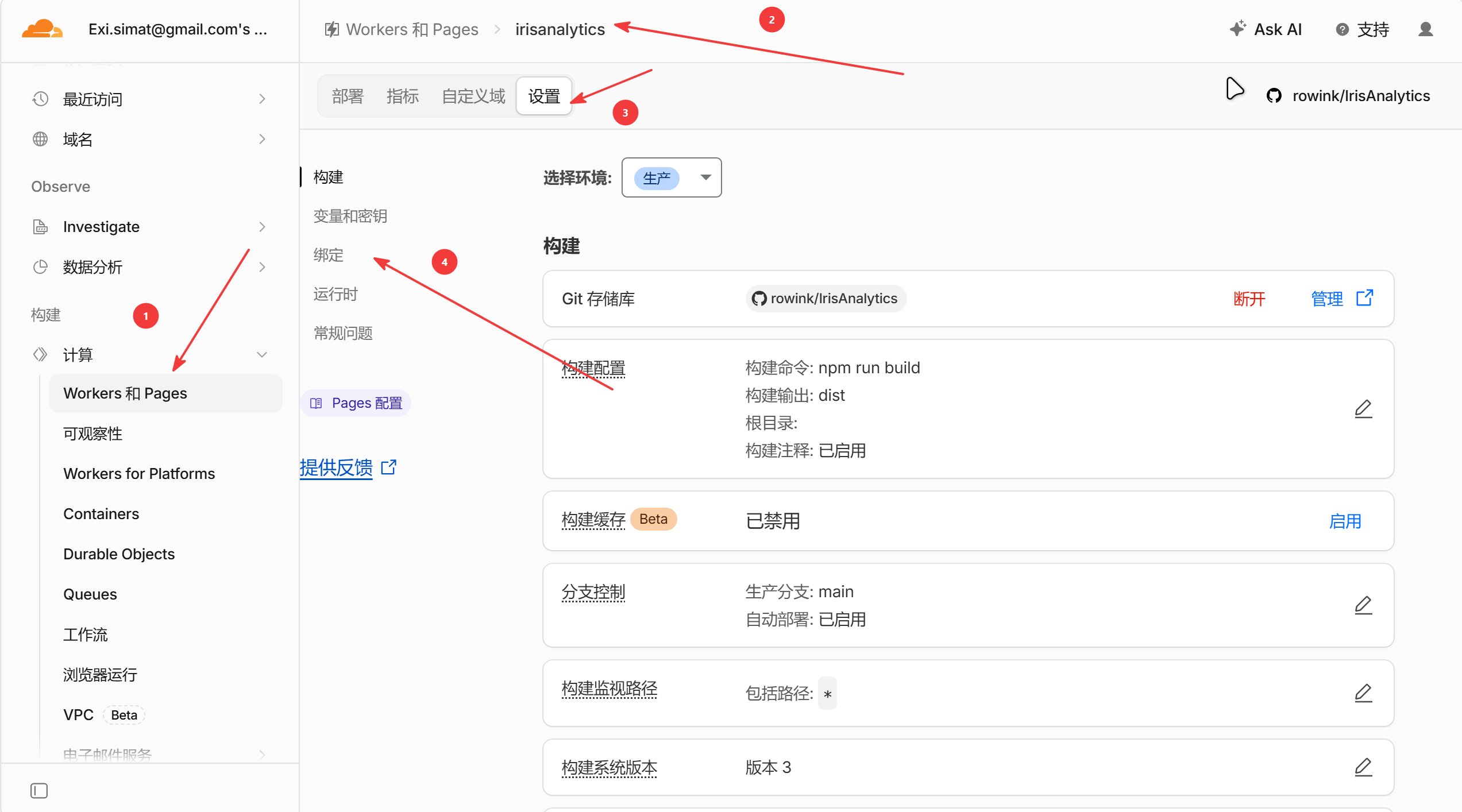This screenshot has width=1462, height=812.
Task: Open 浏览器运行 in sidebar
Action: point(100,675)
